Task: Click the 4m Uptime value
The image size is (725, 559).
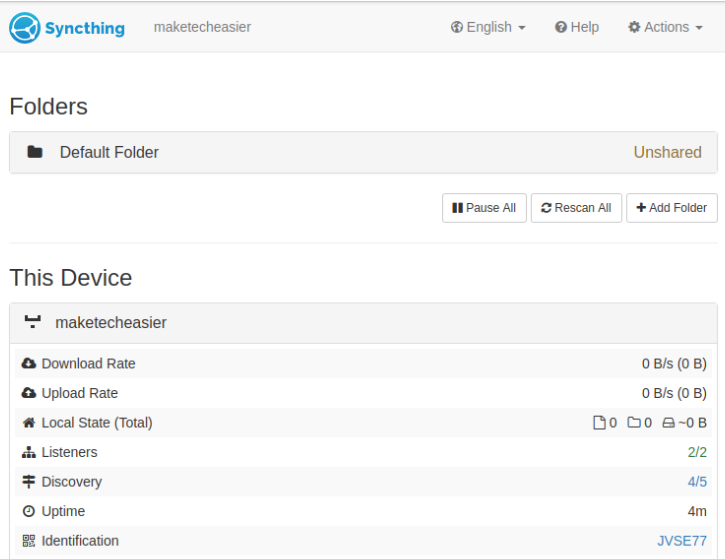Action: pos(697,511)
